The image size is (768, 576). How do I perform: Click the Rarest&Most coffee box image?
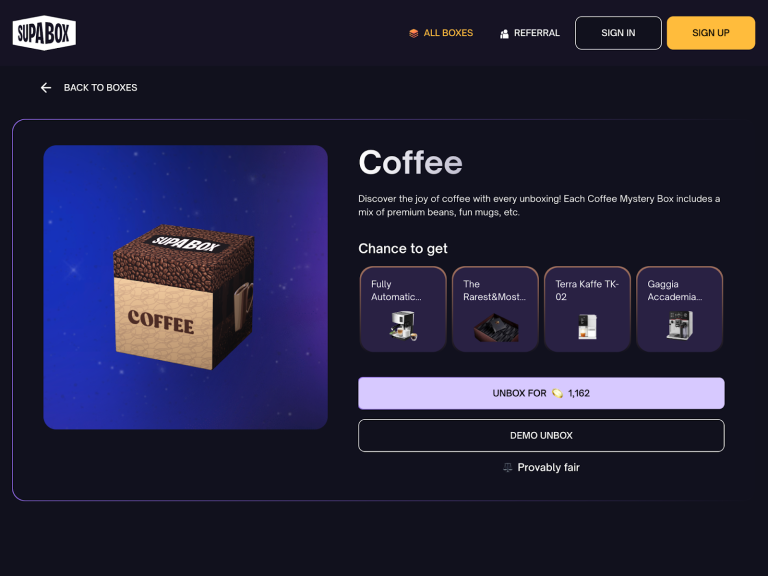tap(496, 327)
